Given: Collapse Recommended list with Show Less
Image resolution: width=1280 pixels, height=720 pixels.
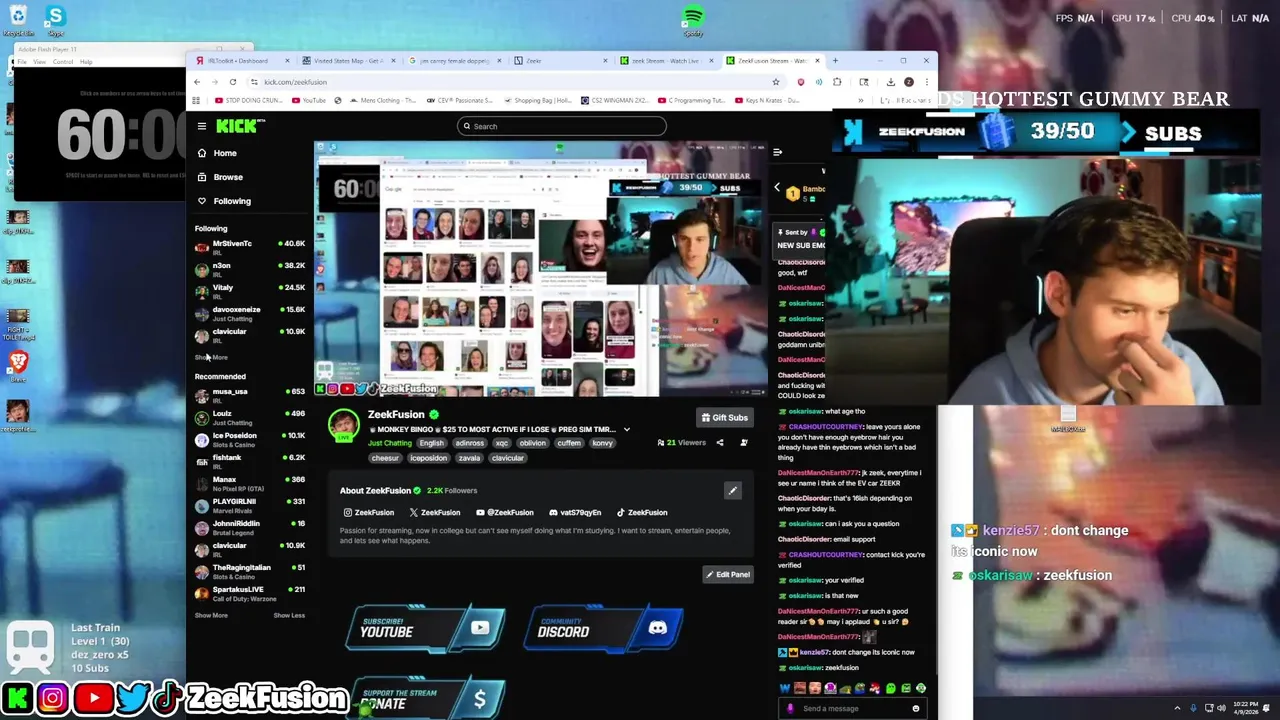Looking at the screenshot, I should pyautogui.click(x=289, y=615).
